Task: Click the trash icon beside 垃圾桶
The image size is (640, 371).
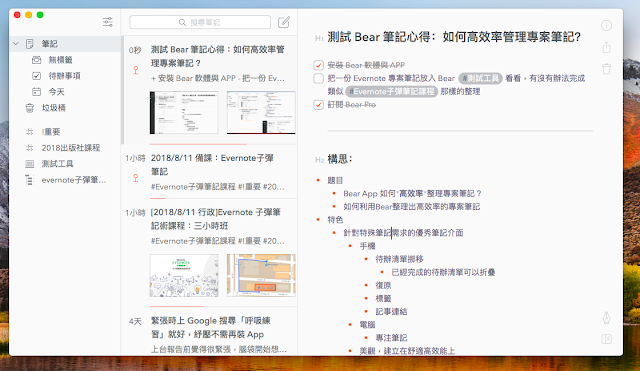Action: (30, 108)
